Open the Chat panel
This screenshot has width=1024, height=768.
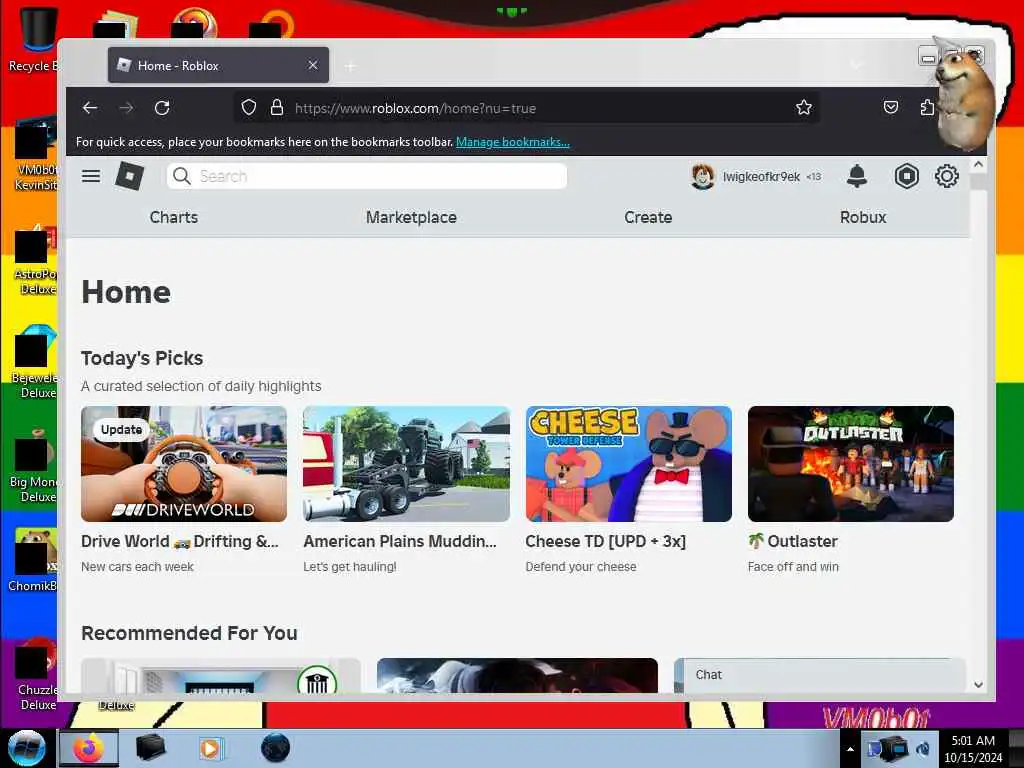[x=820, y=675]
